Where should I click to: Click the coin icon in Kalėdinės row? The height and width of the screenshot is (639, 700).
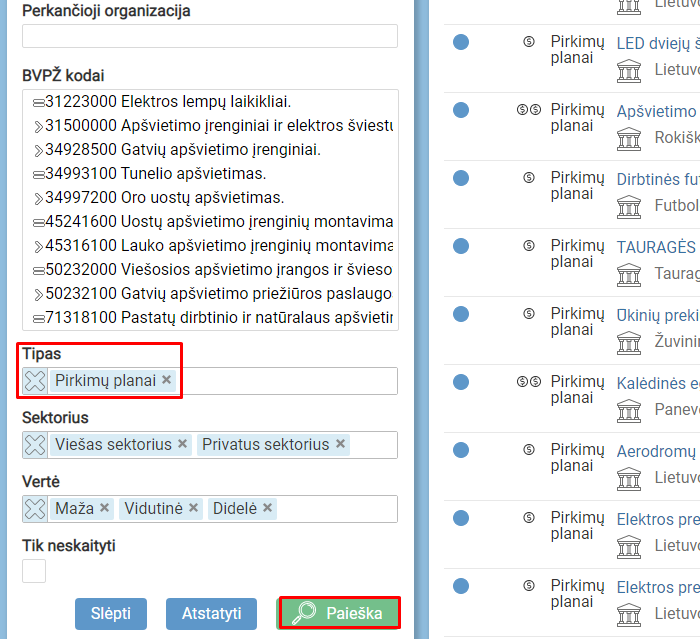click(x=528, y=382)
